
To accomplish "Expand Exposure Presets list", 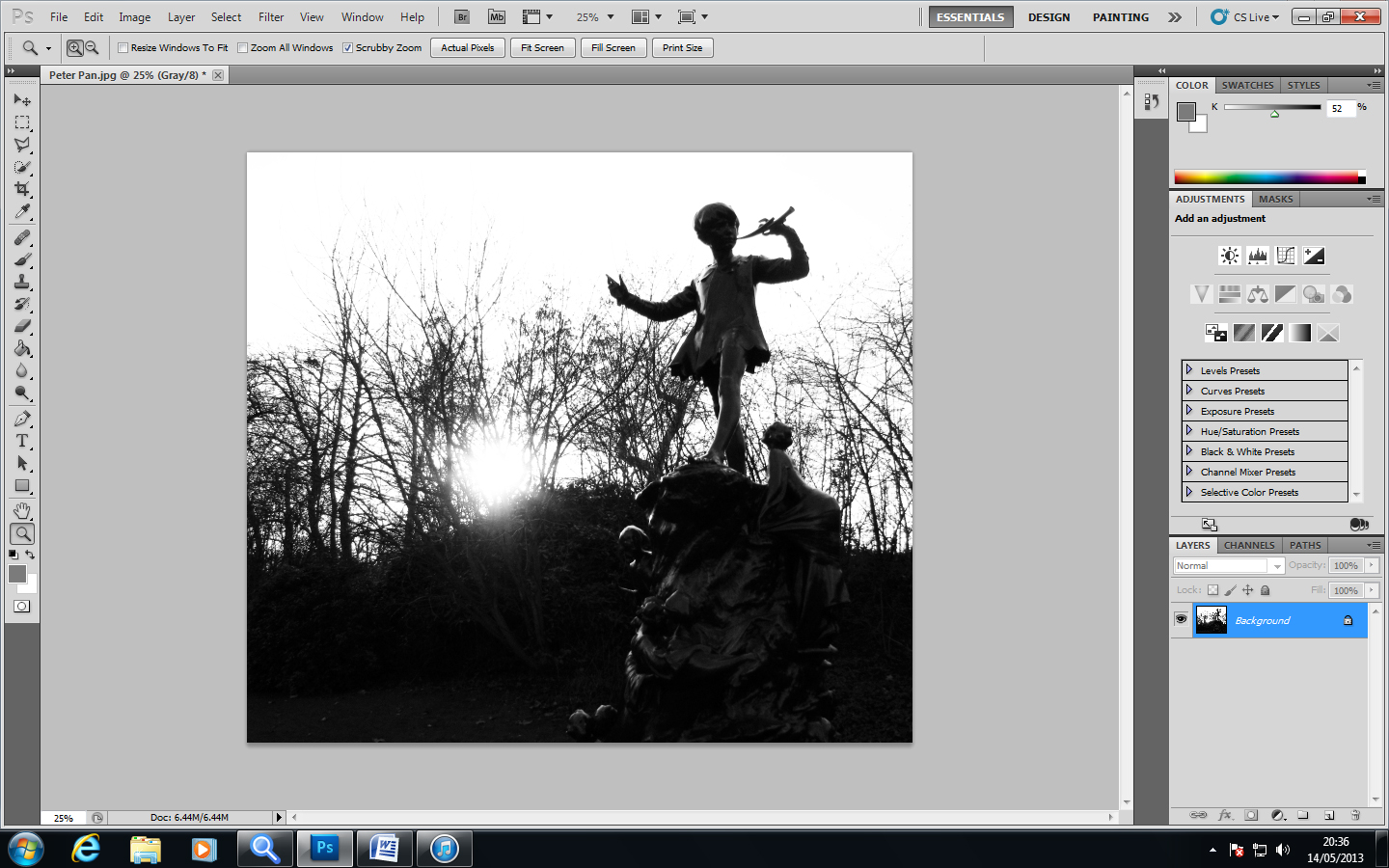I will click(1189, 410).
